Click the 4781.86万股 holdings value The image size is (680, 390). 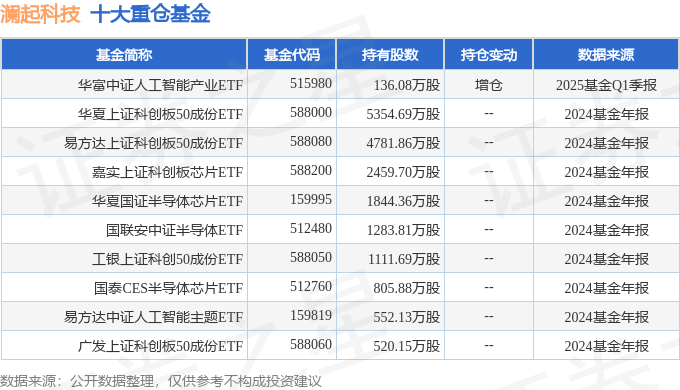coord(403,143)
